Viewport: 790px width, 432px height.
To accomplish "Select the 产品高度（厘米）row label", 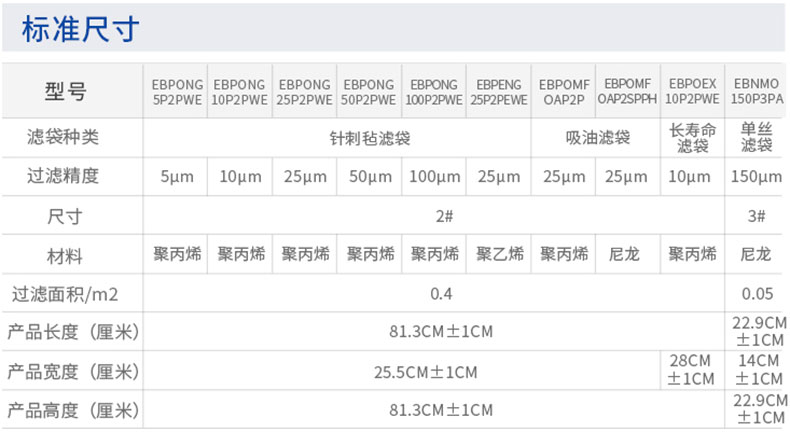I will 72,410.
